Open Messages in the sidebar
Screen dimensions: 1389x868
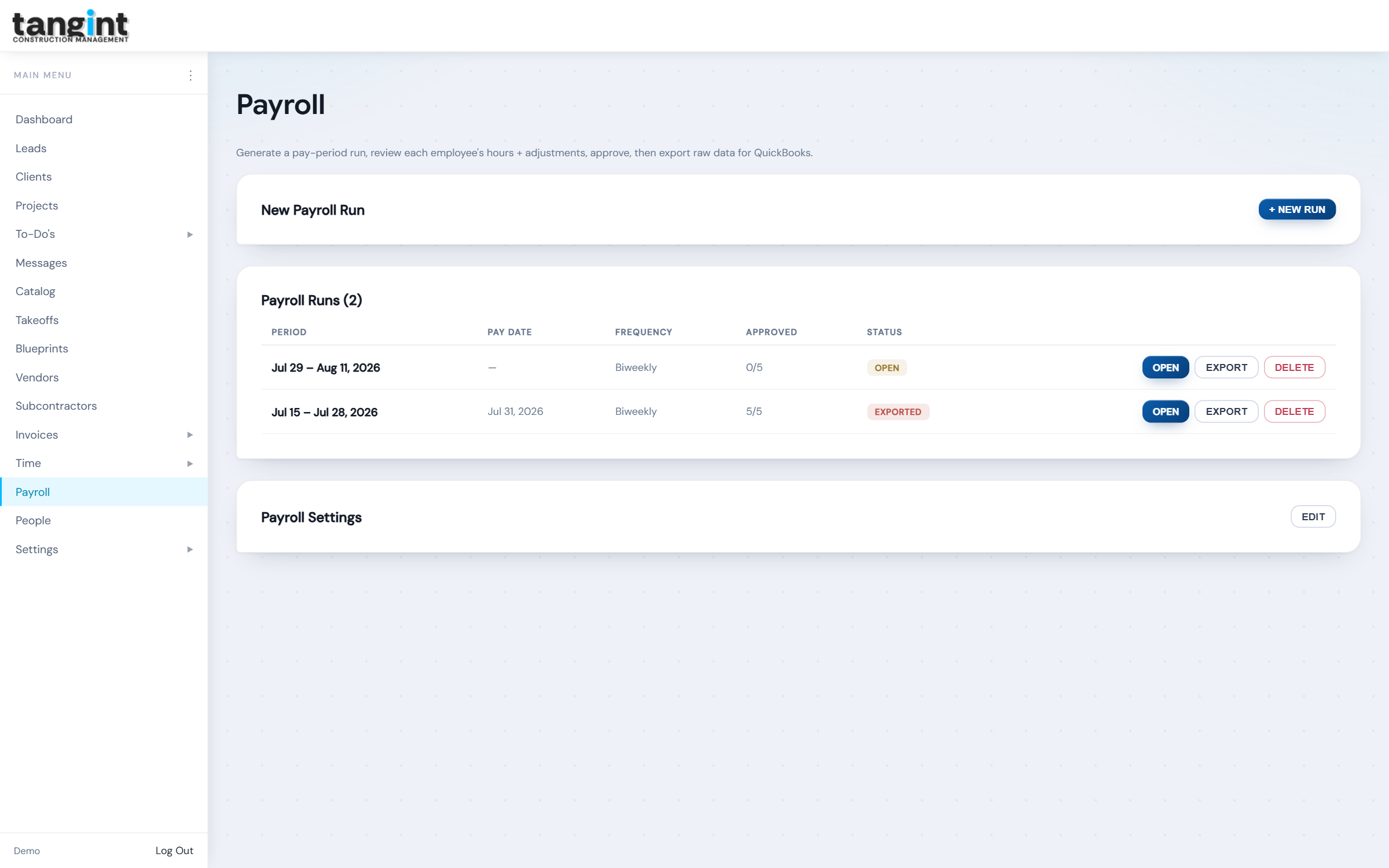[x=41, y=263]
